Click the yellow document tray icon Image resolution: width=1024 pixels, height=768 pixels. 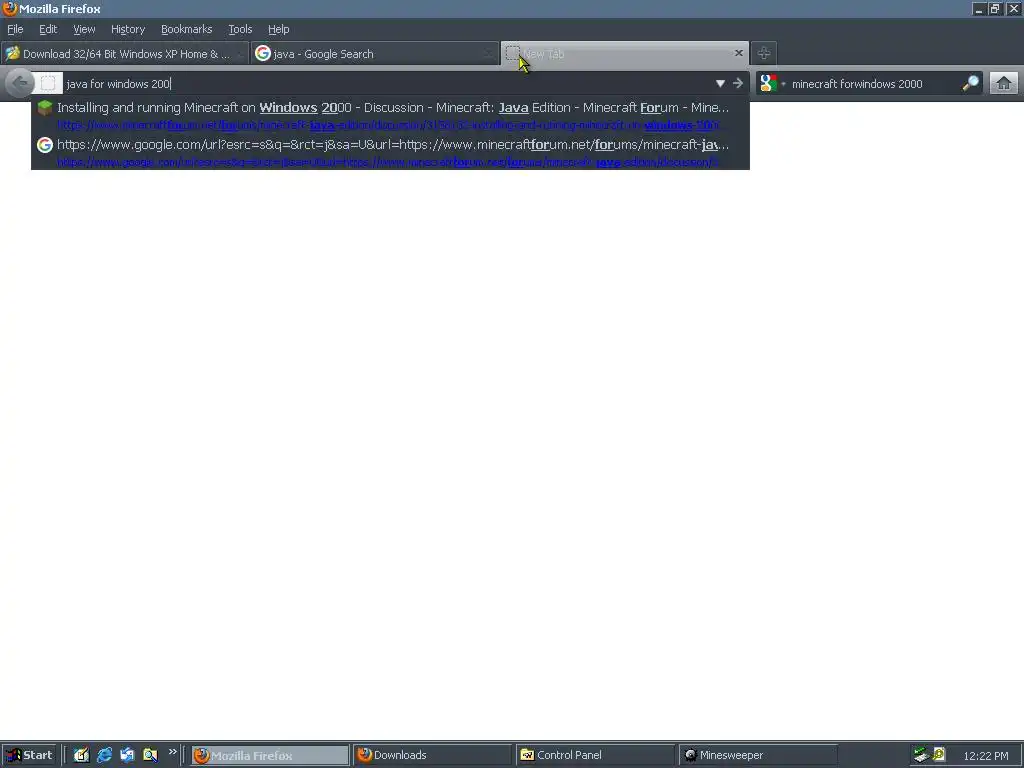pos(939,754)
